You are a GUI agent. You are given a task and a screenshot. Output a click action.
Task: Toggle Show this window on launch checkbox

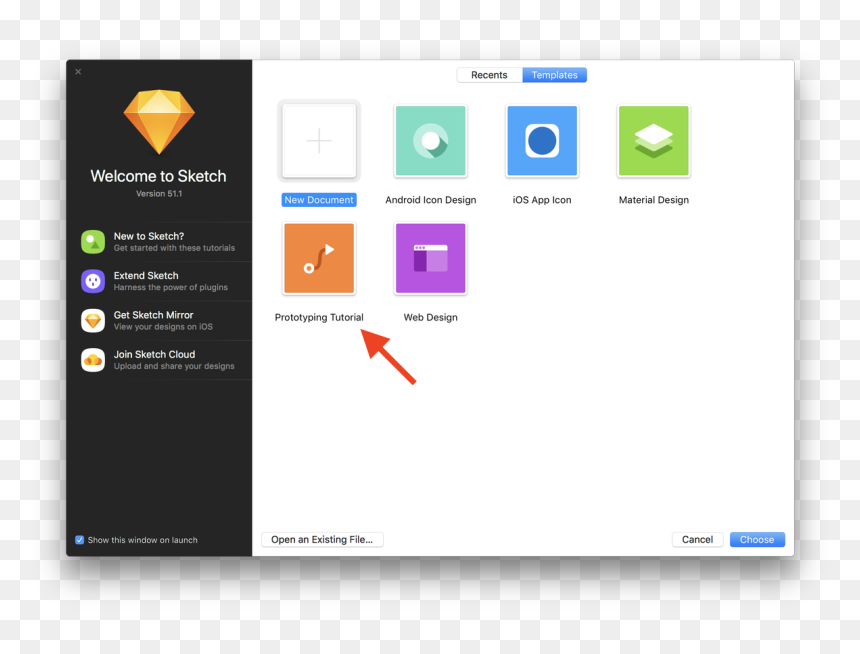[80, 540]
